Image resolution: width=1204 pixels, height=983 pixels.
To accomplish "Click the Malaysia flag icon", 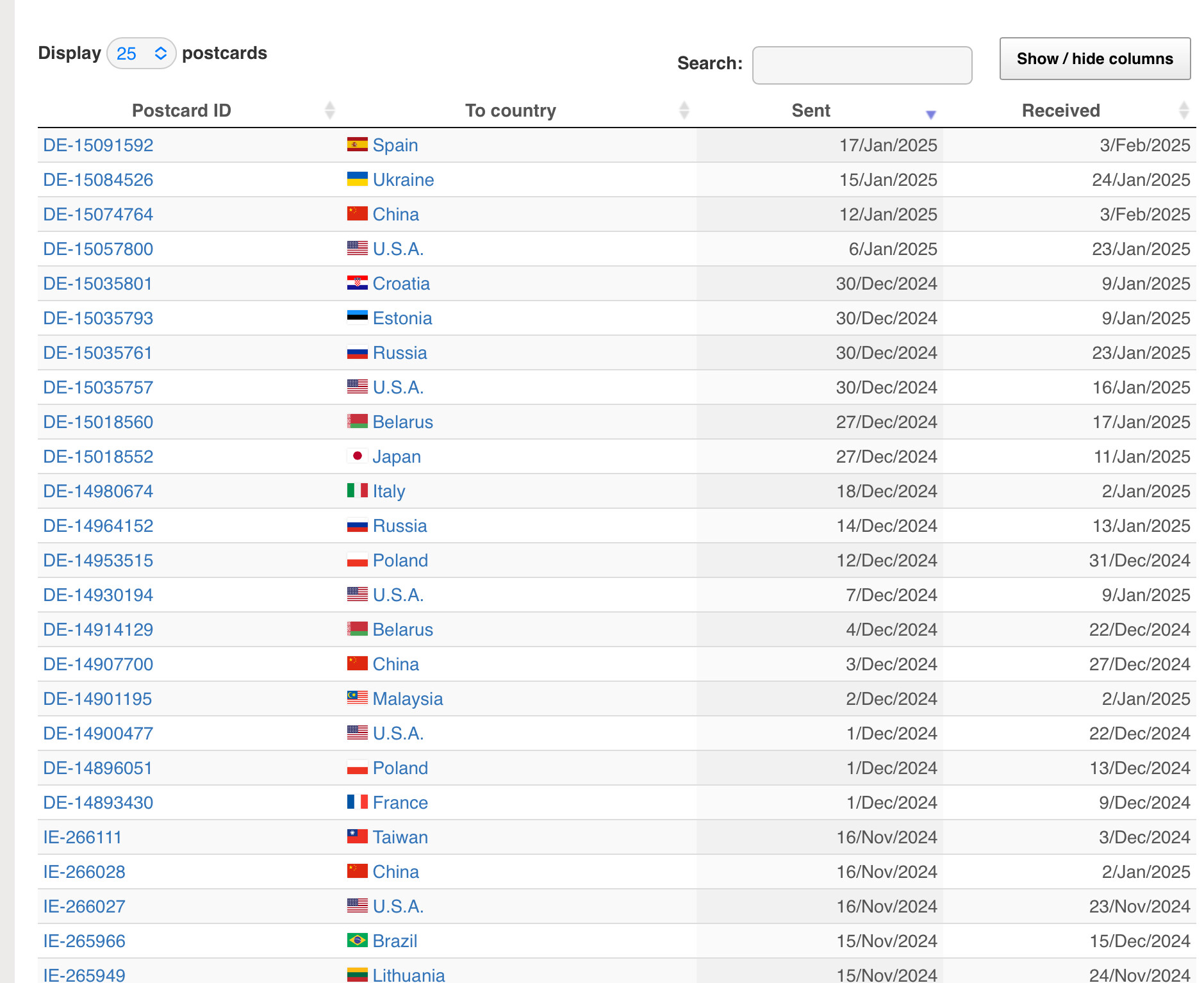I will (x=358, y=698).
